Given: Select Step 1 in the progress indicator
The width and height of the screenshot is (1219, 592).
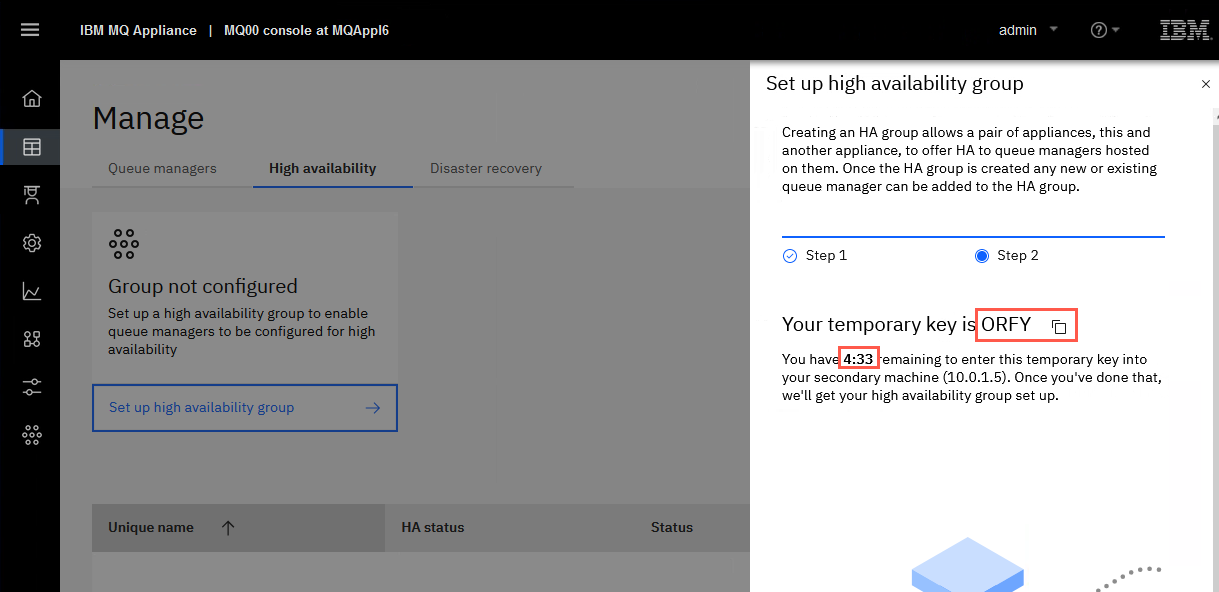Looking at the screenshot, I should [x=815, y=255].
